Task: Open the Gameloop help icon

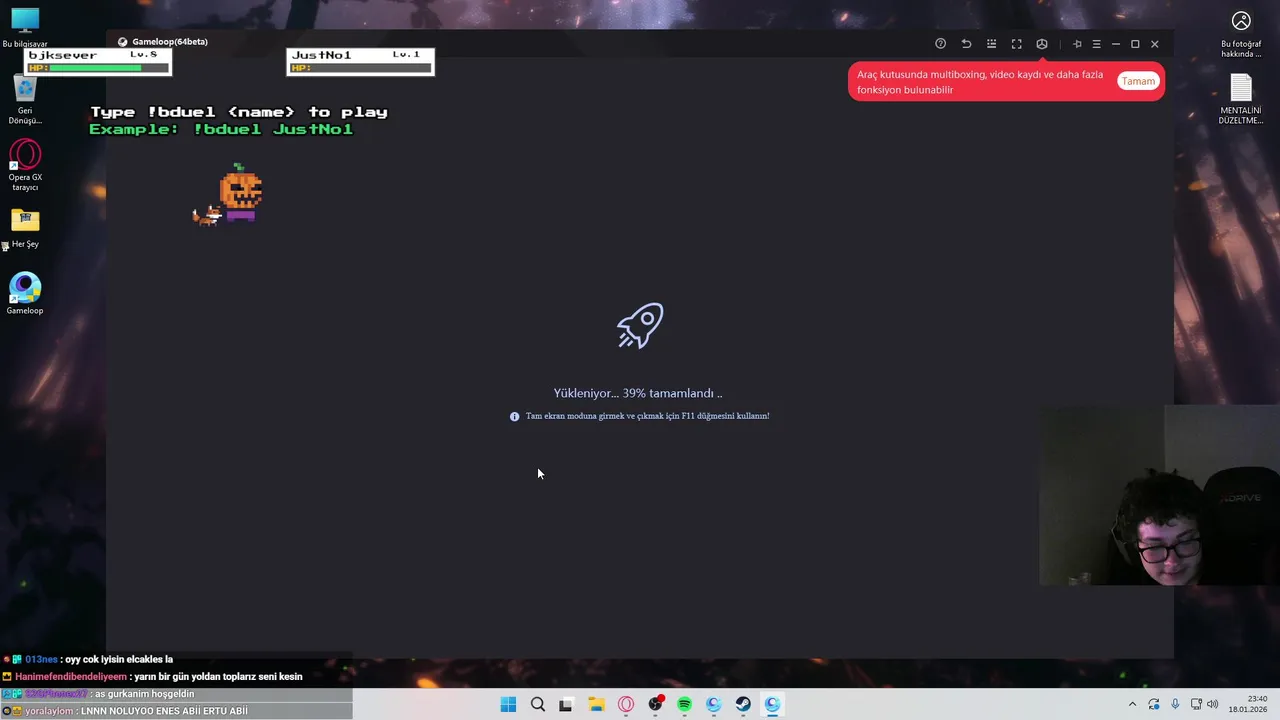Action: [940, 44]
